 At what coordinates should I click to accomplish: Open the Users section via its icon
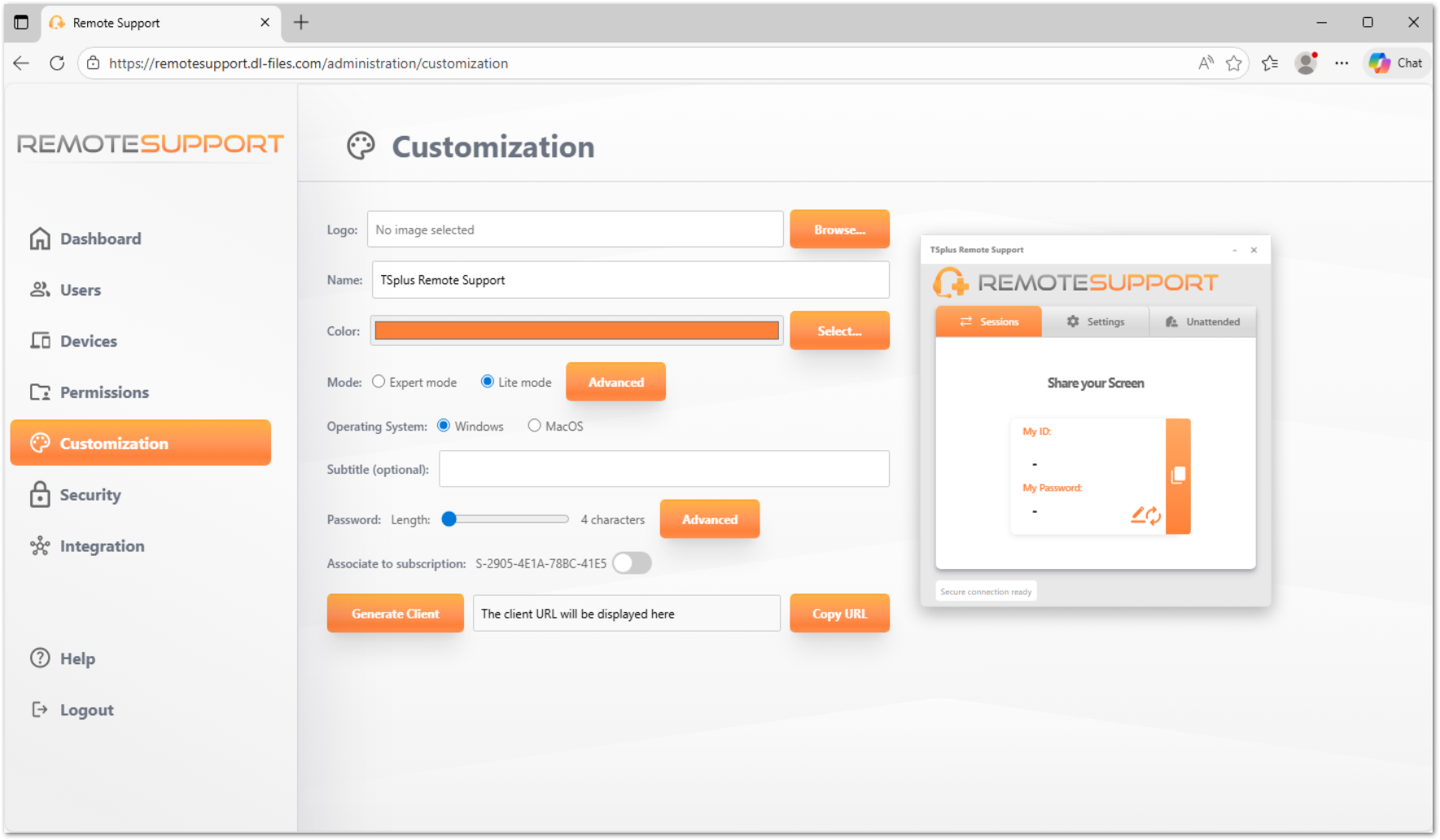[x=39, y=289]
